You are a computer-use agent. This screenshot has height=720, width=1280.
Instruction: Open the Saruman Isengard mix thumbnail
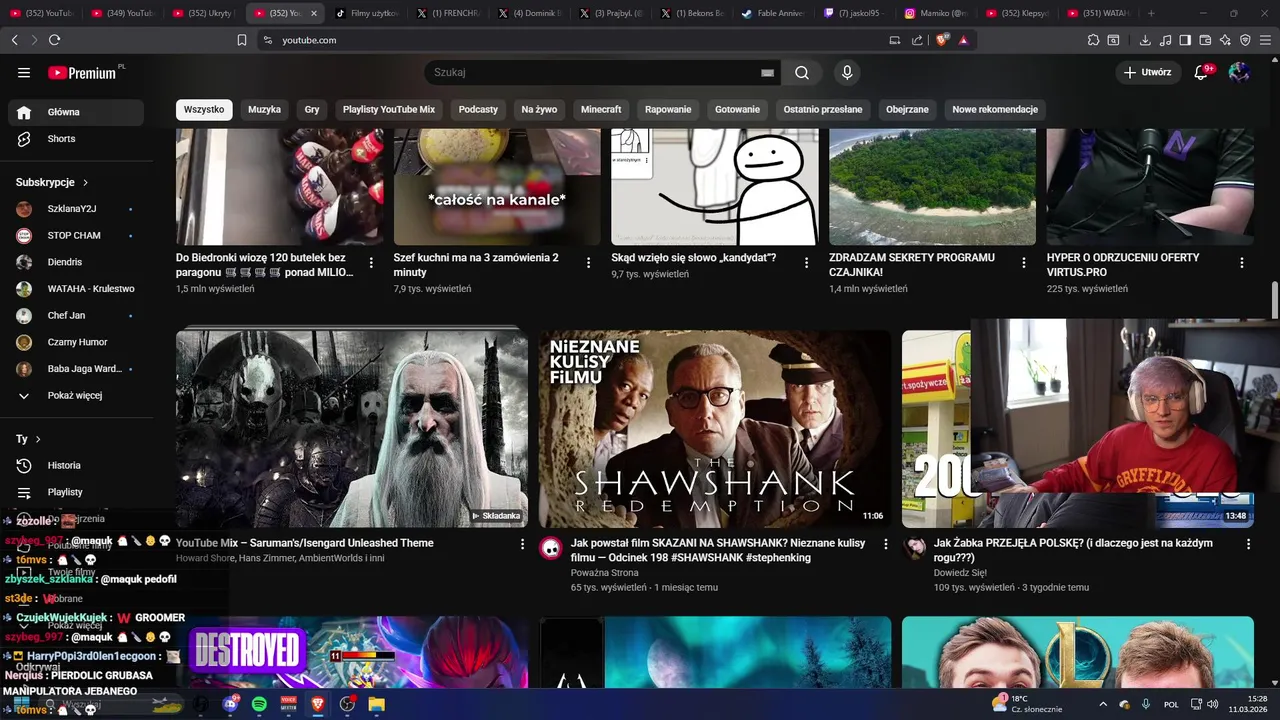[352, 429]
